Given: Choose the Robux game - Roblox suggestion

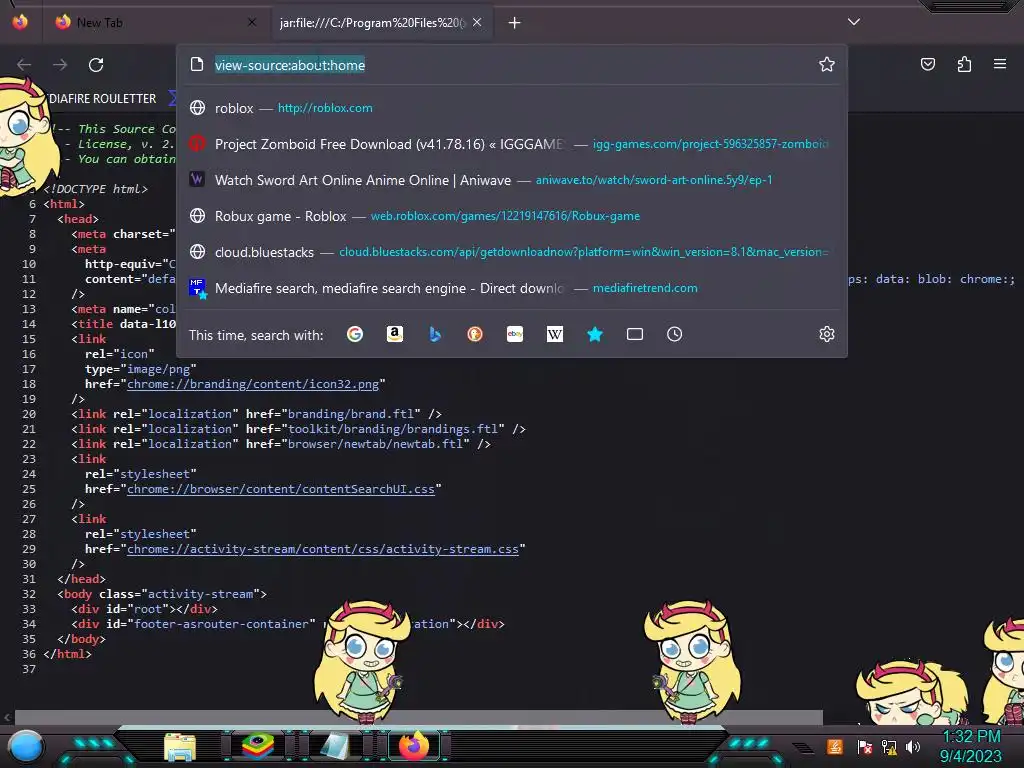Looking at the screenshot, I should (512, 216).
